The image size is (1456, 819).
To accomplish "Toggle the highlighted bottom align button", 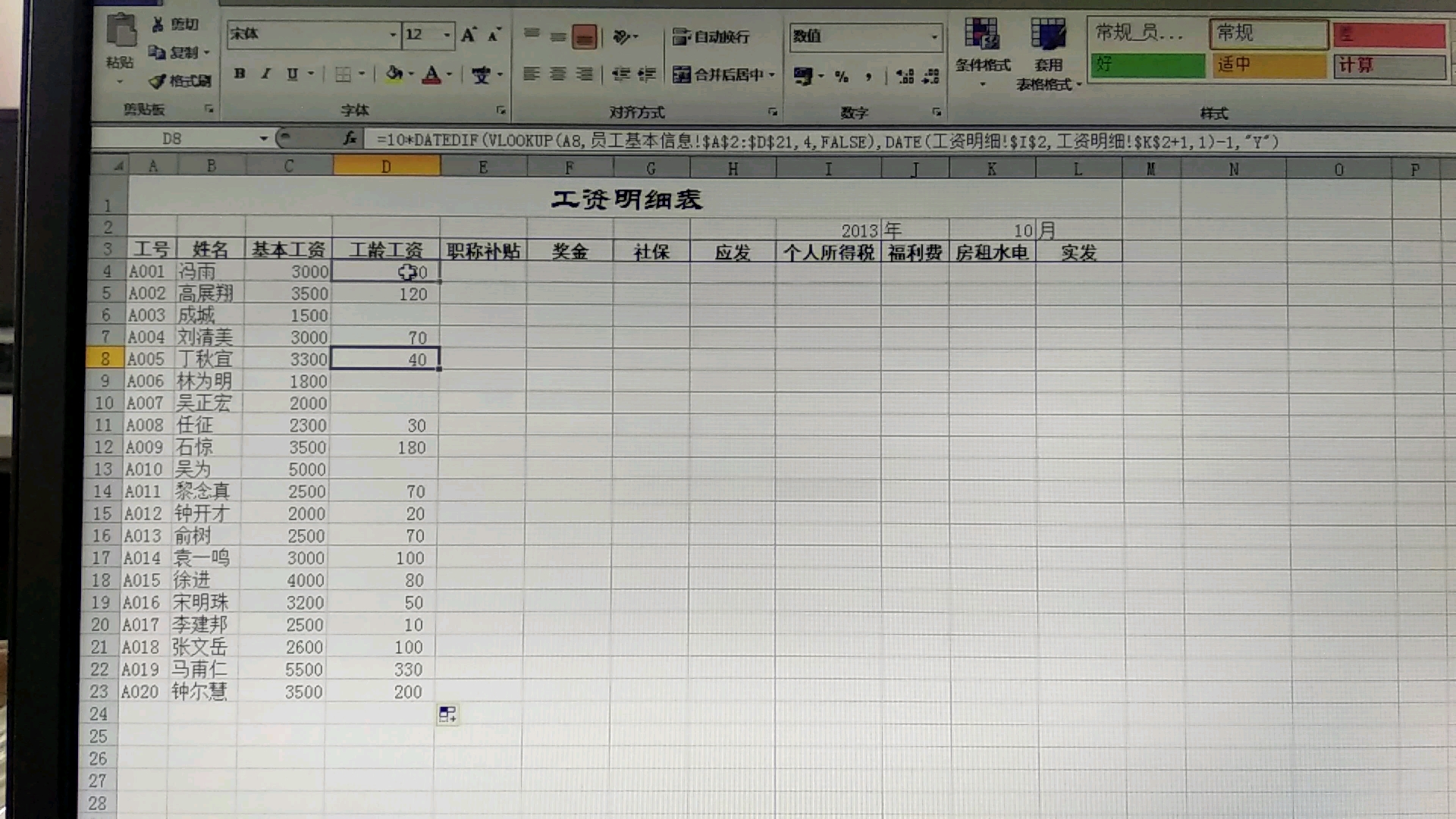I will 585,36.
